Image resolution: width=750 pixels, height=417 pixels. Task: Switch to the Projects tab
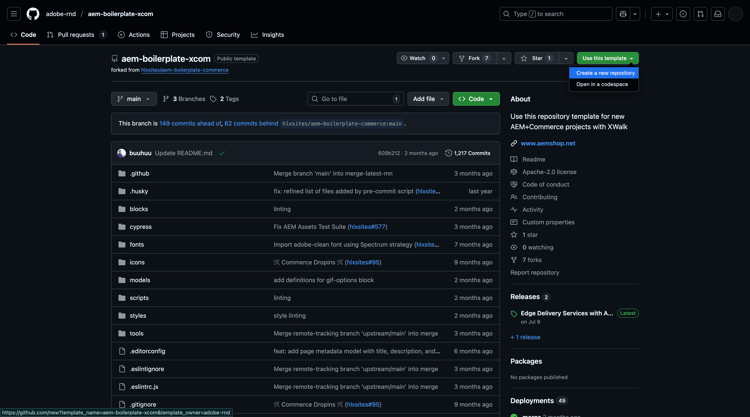177,34
